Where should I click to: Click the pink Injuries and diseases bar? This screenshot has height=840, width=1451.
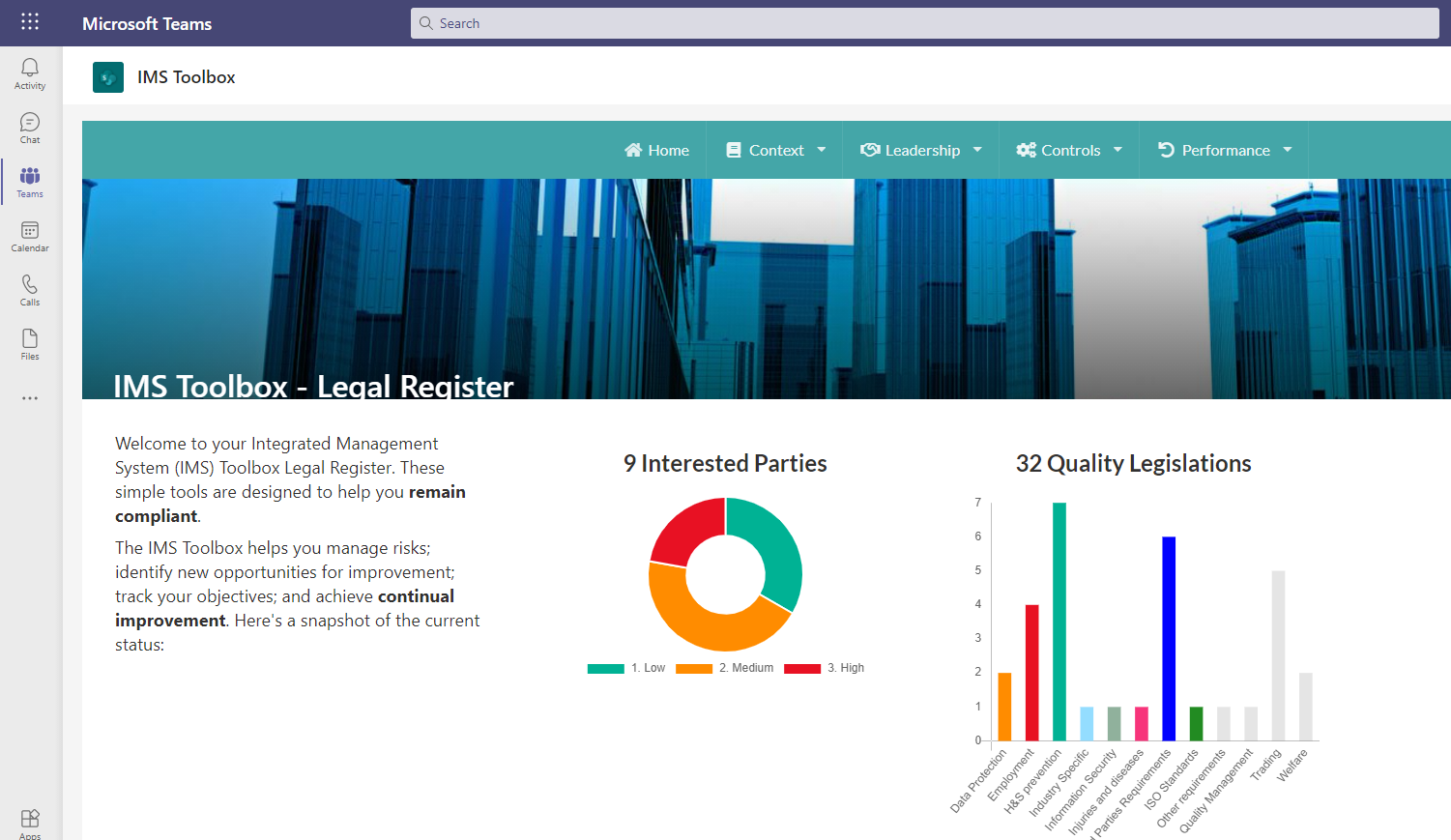coord(1142,724)
